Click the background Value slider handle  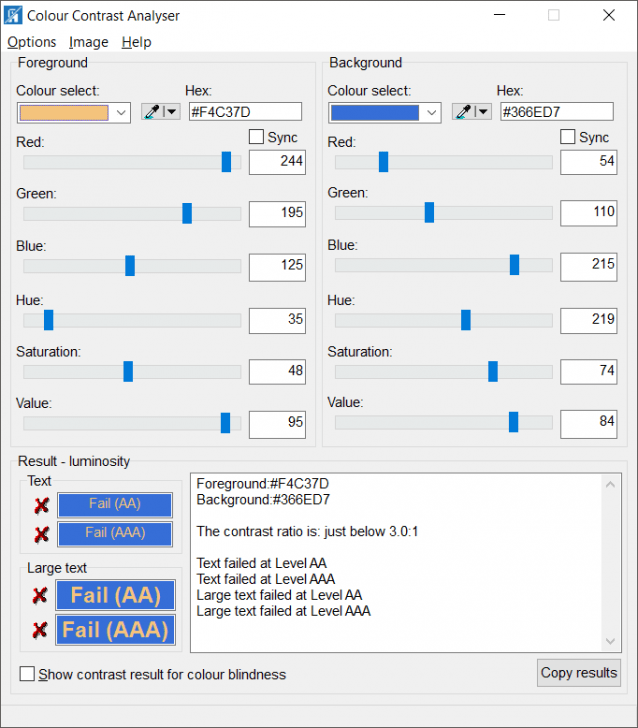click(x=514, y=422)
